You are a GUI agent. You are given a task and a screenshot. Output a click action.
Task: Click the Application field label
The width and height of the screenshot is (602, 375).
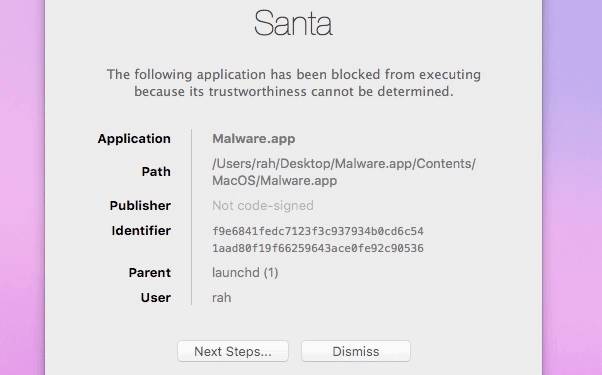click(134, 139)
